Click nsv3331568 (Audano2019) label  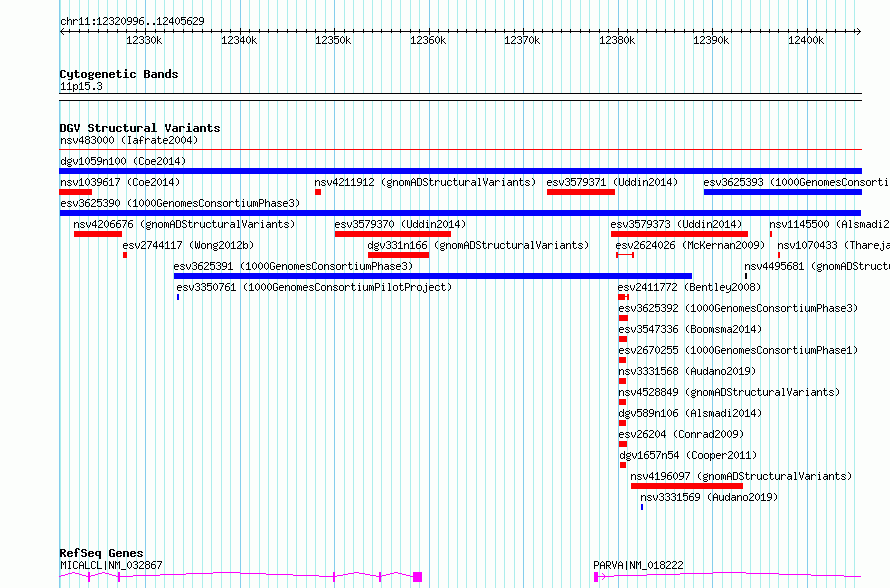click(687, 371)
